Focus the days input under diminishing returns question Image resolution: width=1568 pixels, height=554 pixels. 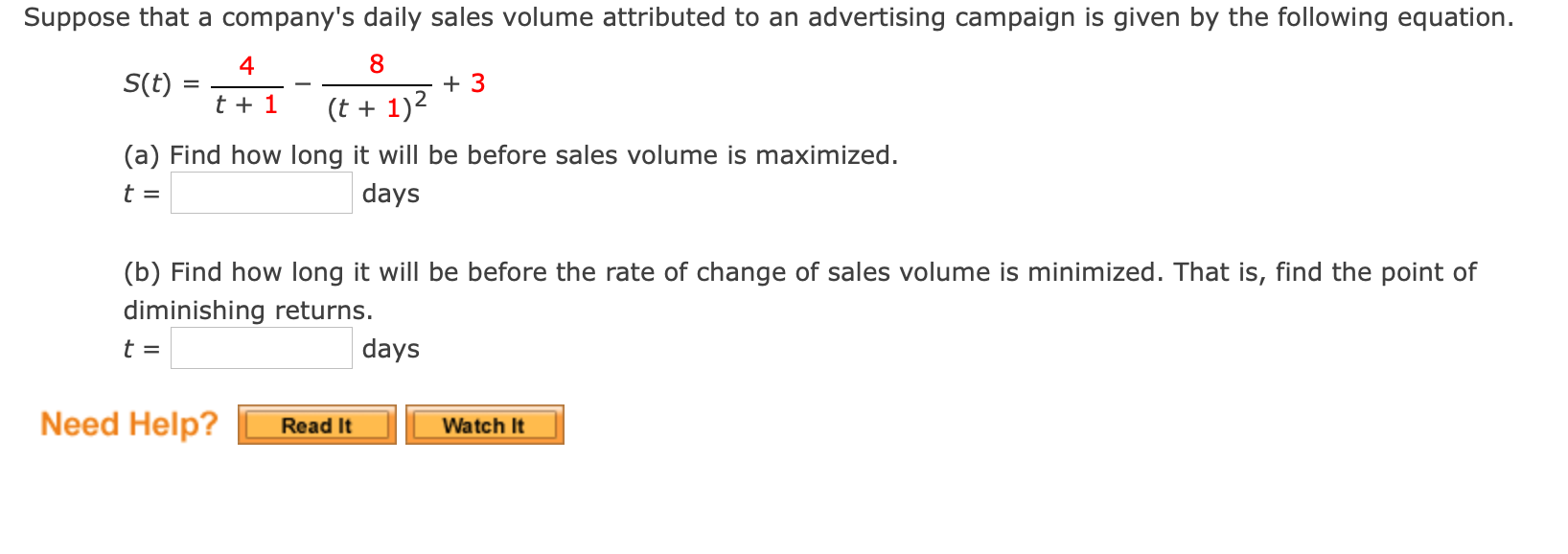(261, 348)
